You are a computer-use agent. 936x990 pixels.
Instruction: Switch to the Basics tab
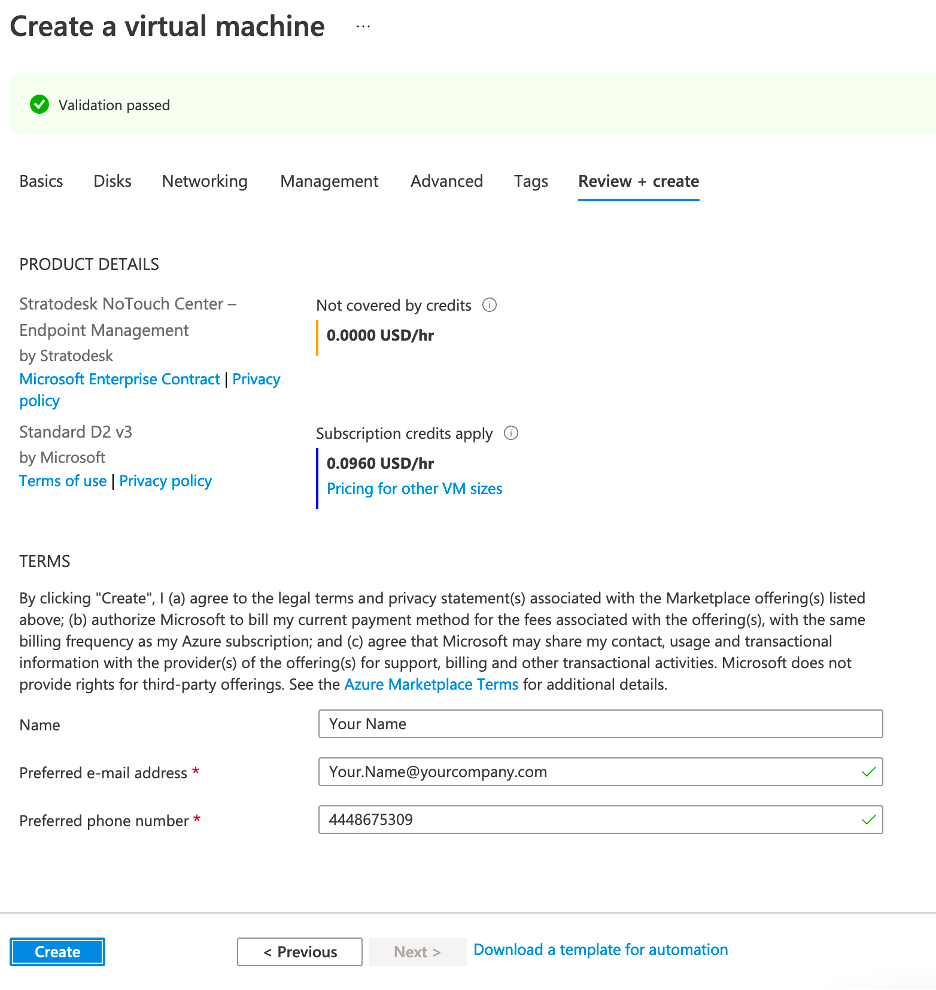pyautogui.click(x=41, y=181)
